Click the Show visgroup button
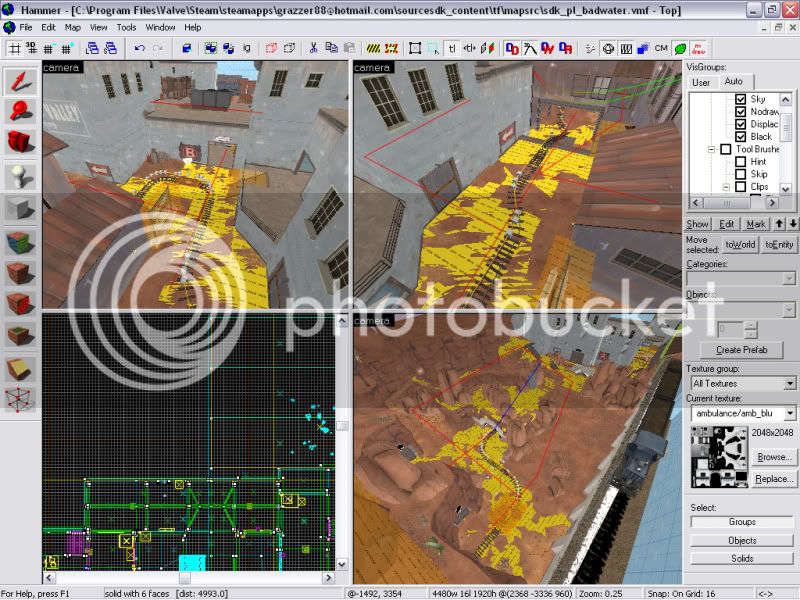 point(697,224)
